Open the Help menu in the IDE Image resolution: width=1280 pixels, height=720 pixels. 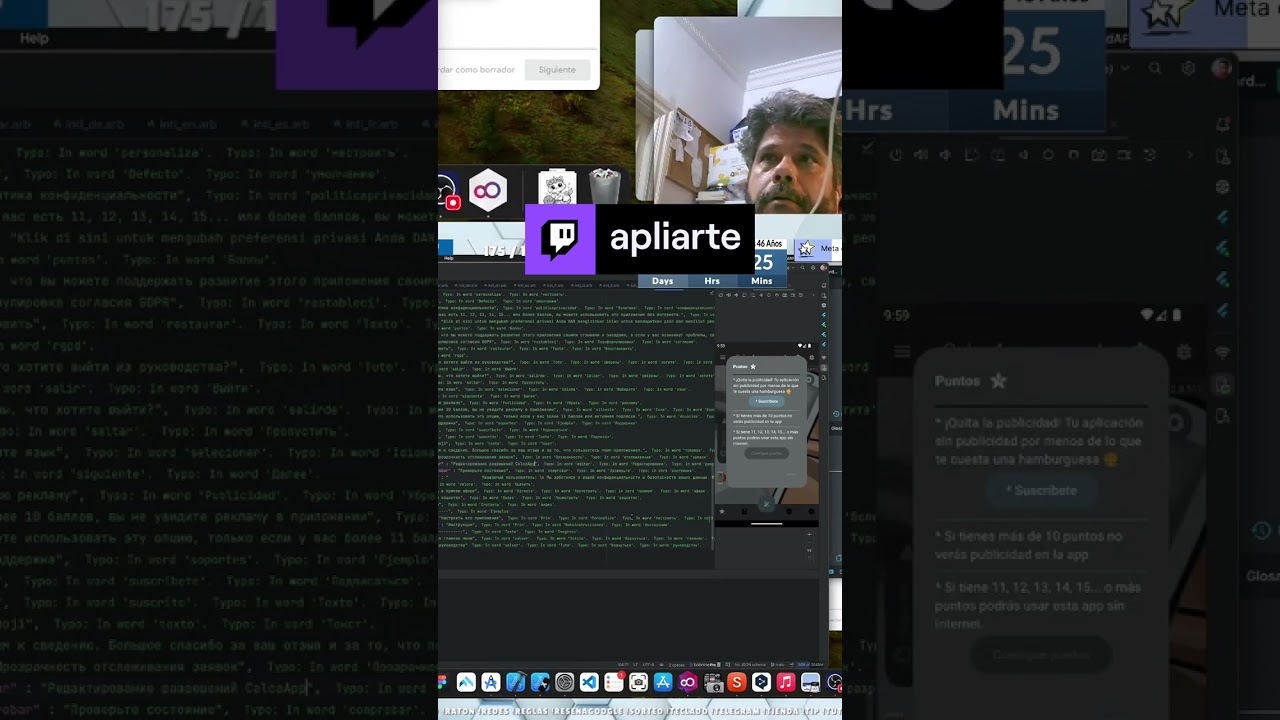coord(449,258)
